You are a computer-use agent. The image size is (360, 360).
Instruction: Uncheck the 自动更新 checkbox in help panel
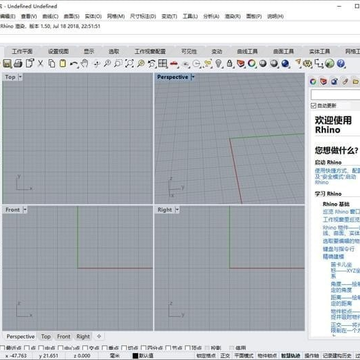pyautogui.click(x=313, y=105)
